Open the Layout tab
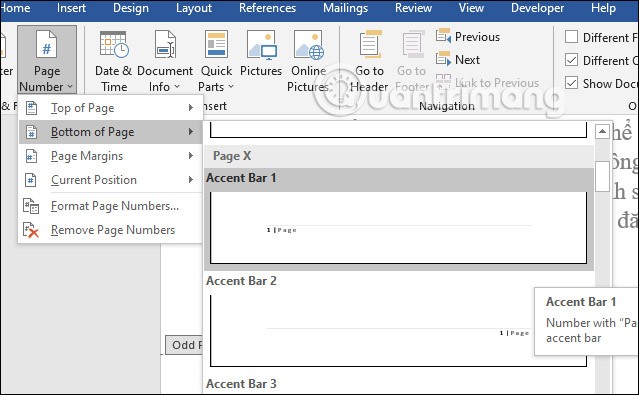Image resolution: width=639 pixels, height=395 pixels. point(194,8)
